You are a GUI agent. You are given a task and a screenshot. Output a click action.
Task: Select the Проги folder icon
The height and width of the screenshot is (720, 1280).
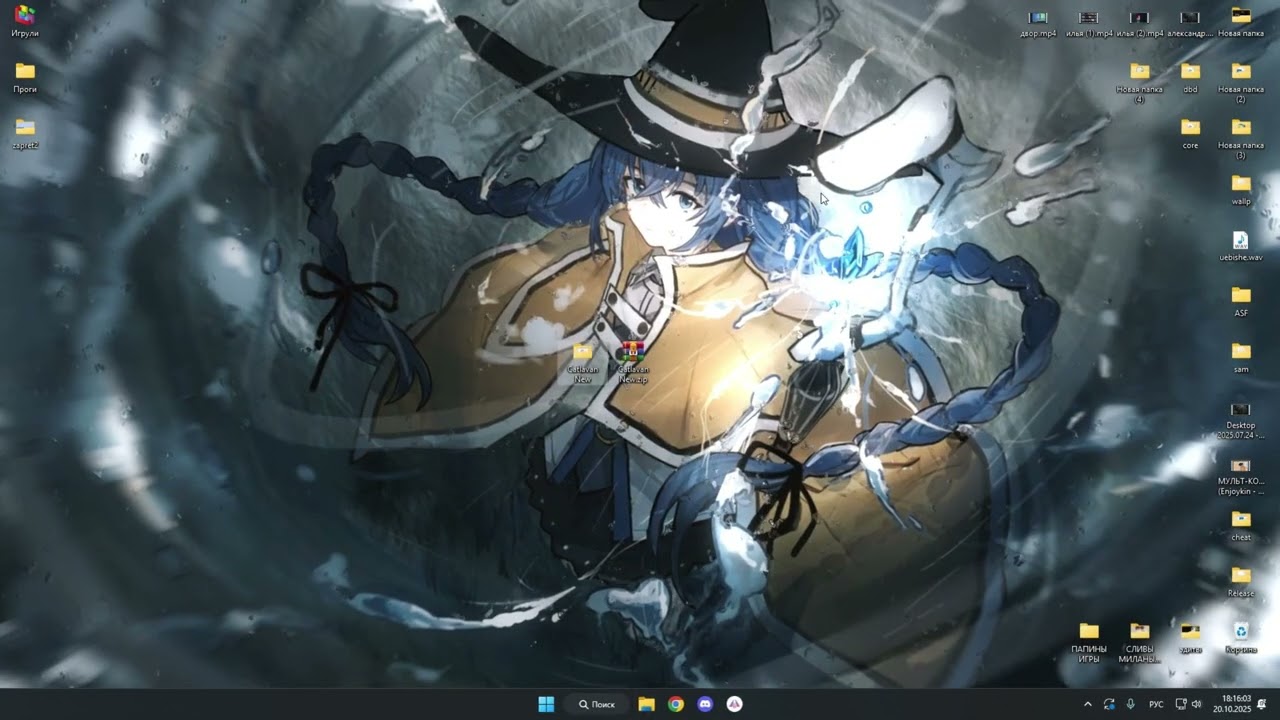point(25,77)
